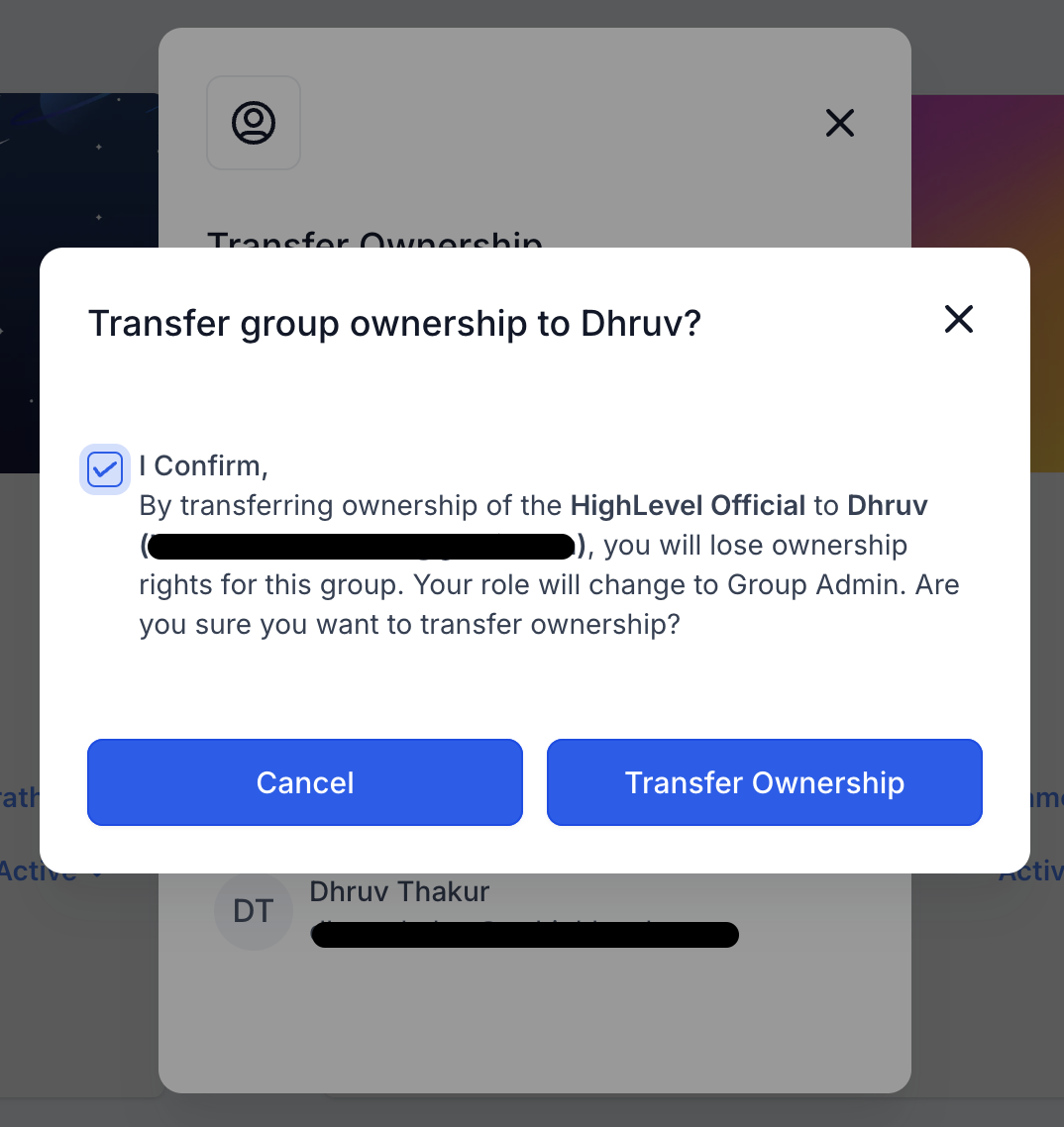This screenshot has height=1127, width=1064.
Task: Expand the Active status dropdown on the left
Action: [51, 871]
